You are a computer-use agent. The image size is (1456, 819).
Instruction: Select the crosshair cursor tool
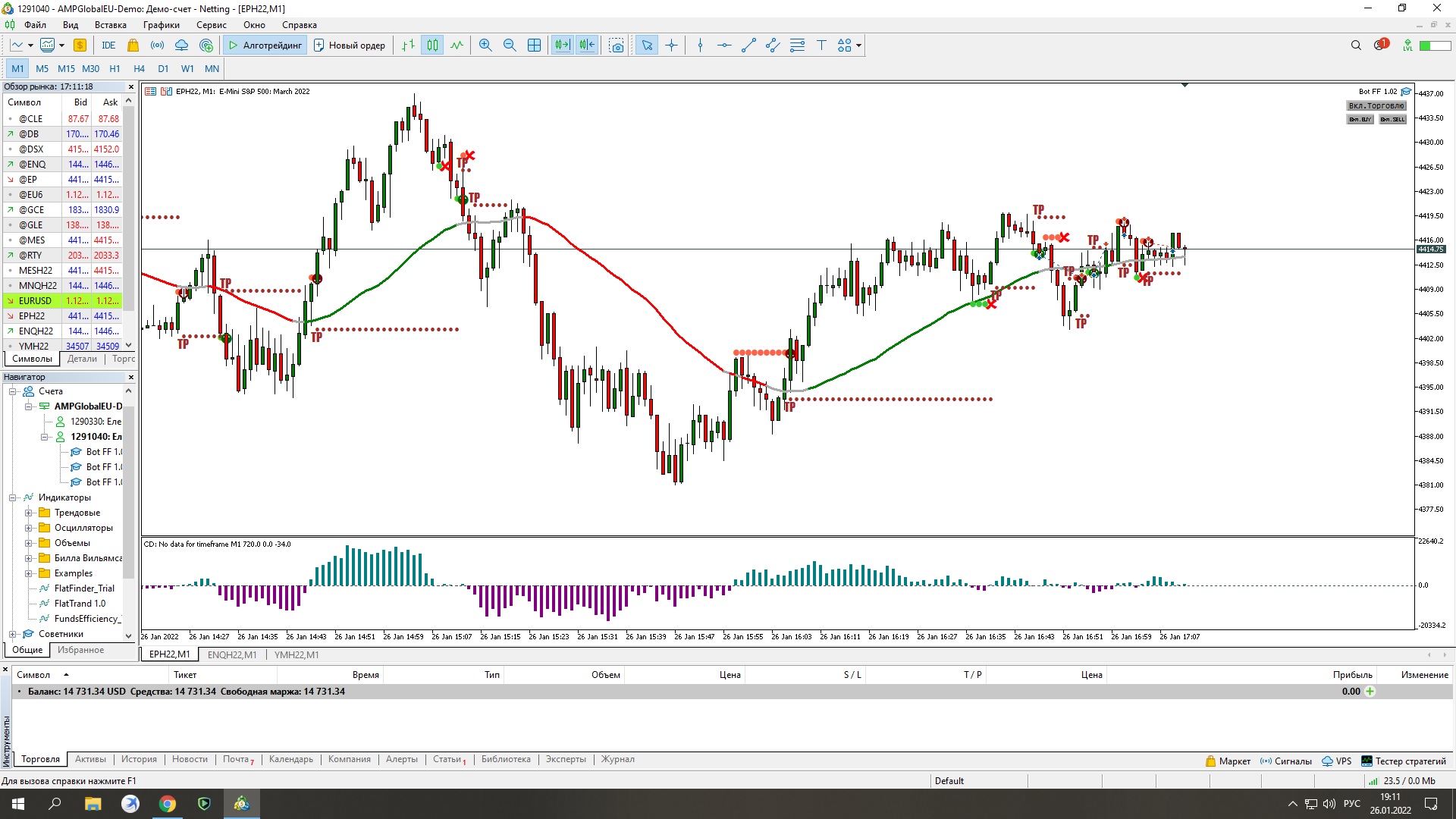pyautogui.click(x=671, y=45)
